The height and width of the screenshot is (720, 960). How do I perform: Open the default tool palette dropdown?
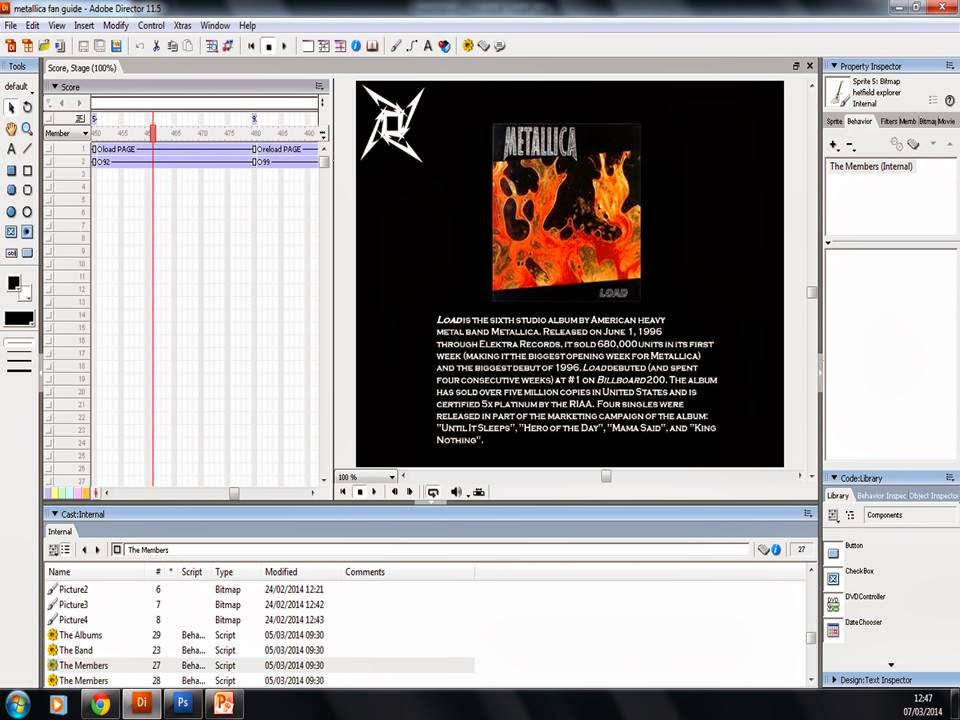click(18, 86)
